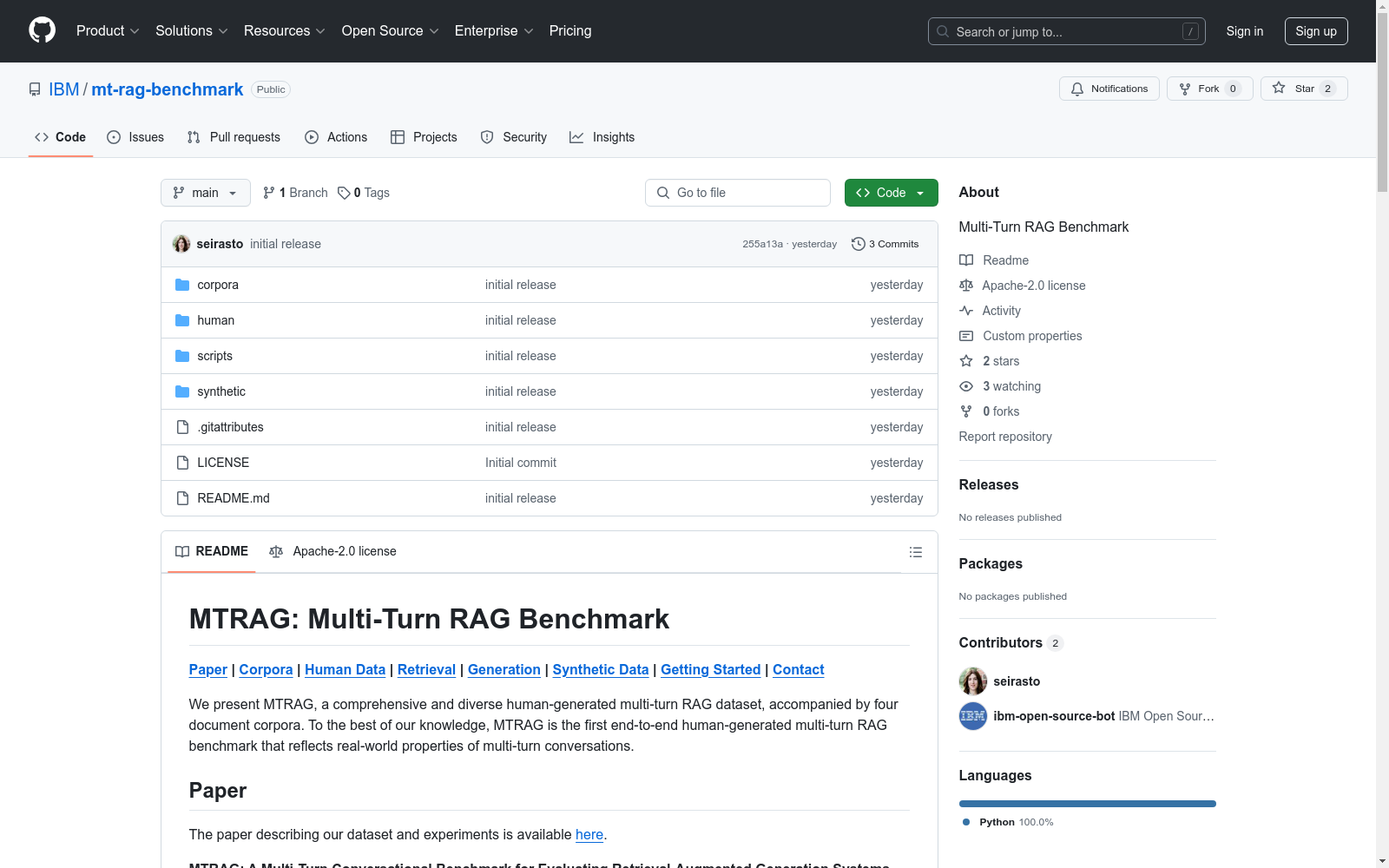
Task: Open the synthetic folder
Action: pyautogui.click(x=221, y=391)
